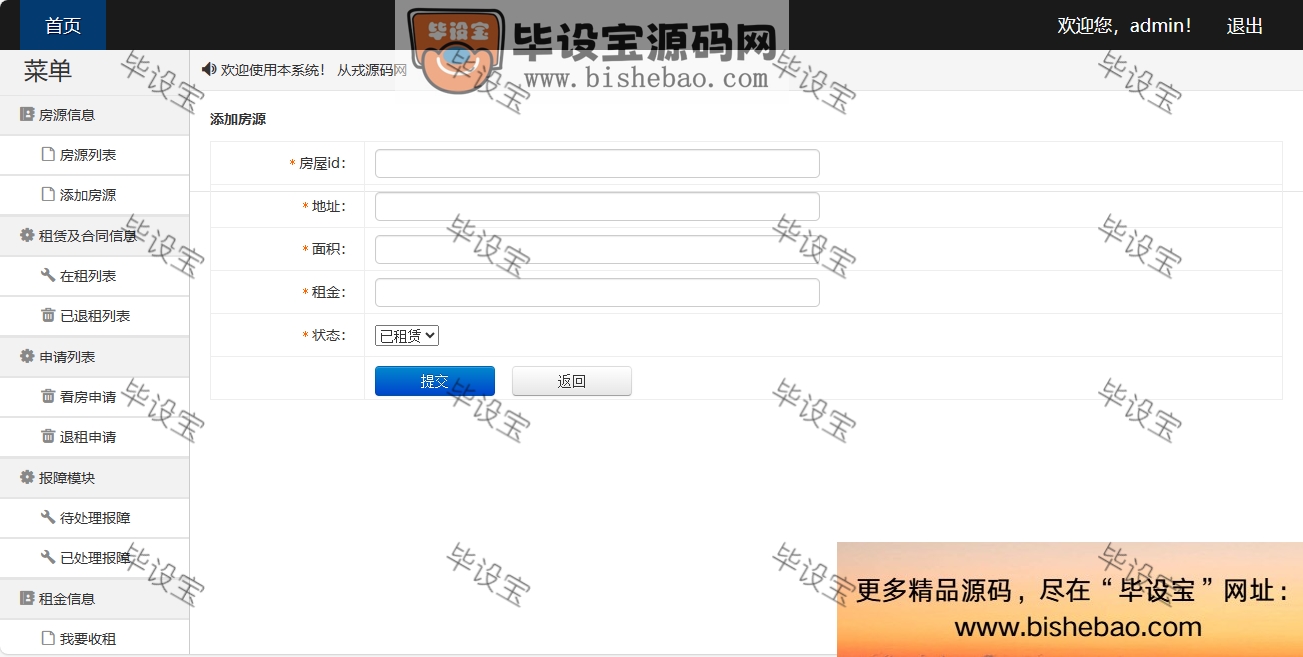
Task: Click the gear icon beside 租赁及合同信息
Action: (27, 236)
